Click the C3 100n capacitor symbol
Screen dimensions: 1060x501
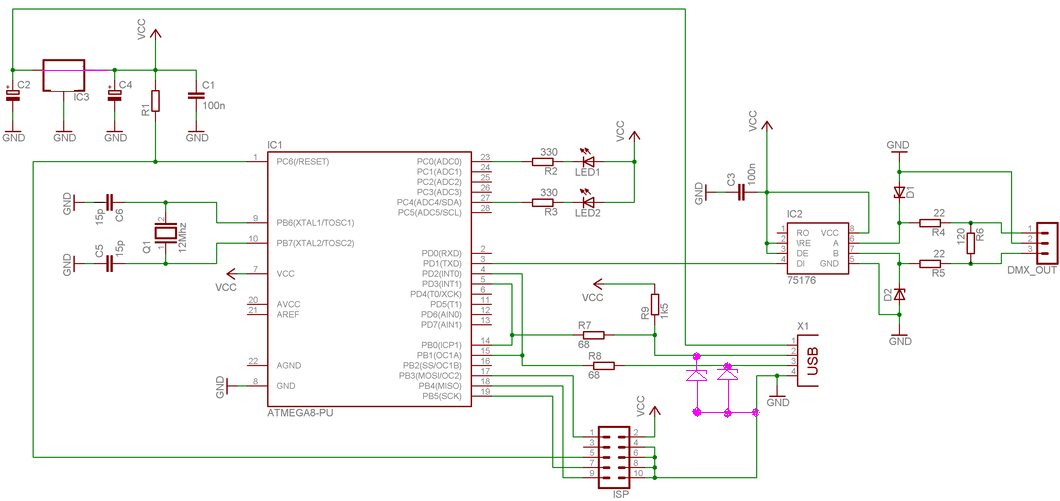coord(741,193)
